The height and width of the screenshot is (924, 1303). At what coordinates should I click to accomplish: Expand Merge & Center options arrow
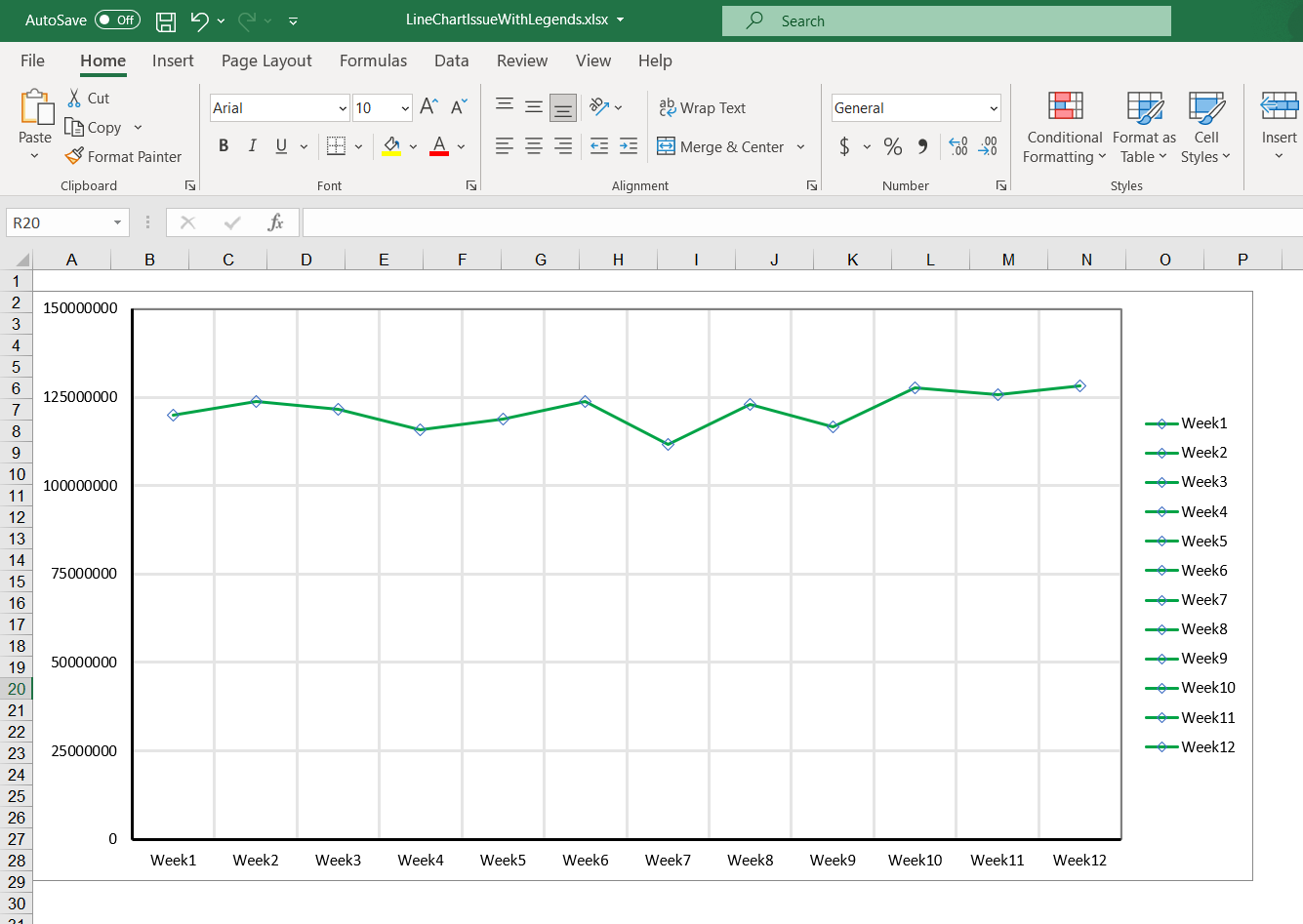pos(800,146)
